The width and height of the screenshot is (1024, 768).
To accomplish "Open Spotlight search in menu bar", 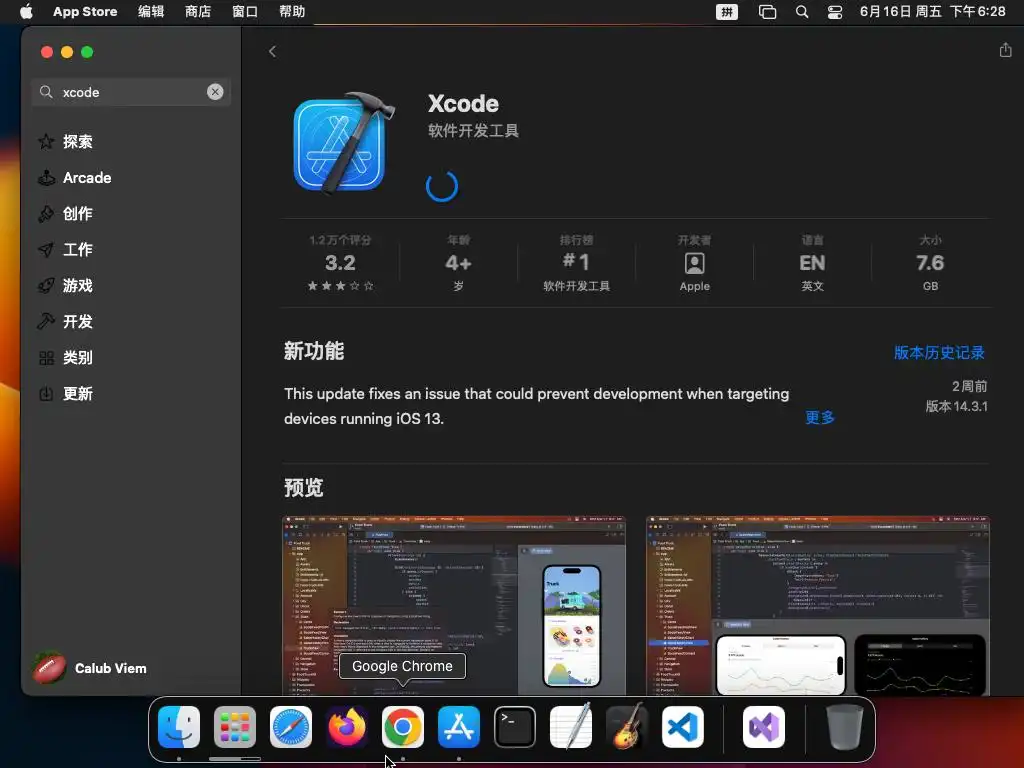I will pyautogui.click(x=802, y=12).
